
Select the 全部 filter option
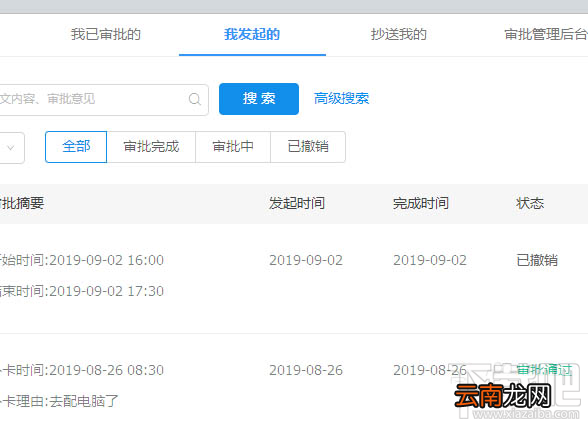[76, 147]
